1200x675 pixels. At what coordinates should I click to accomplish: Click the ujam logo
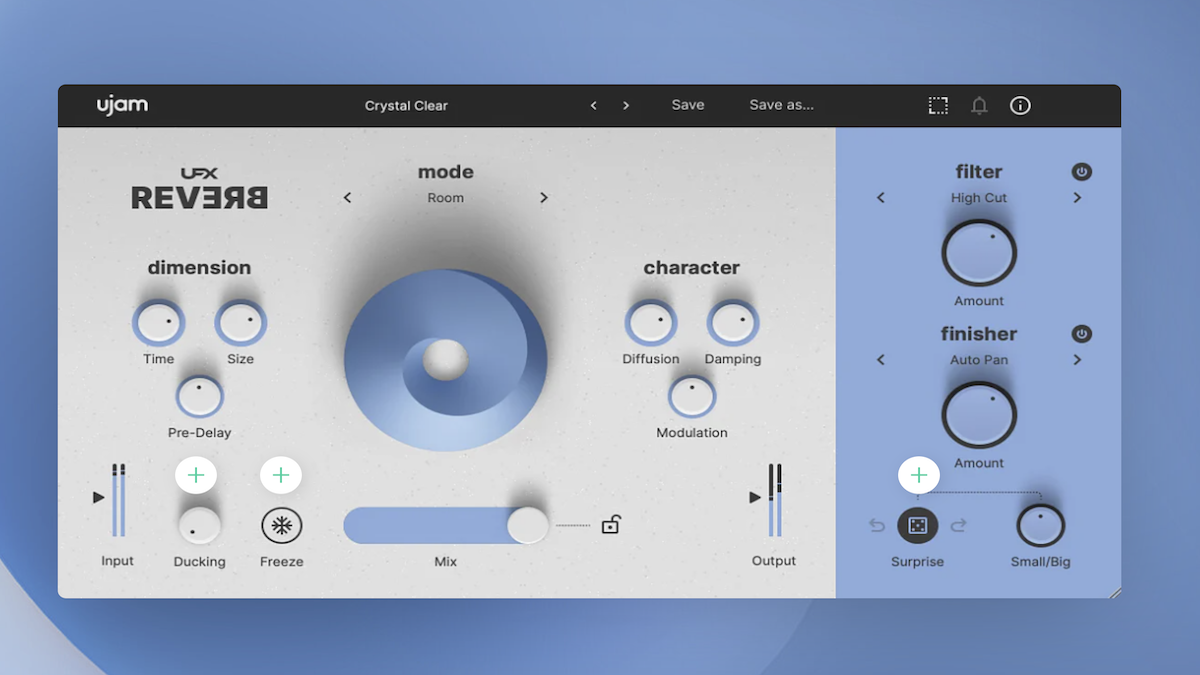pyautogui.click(x=122, y=105)
